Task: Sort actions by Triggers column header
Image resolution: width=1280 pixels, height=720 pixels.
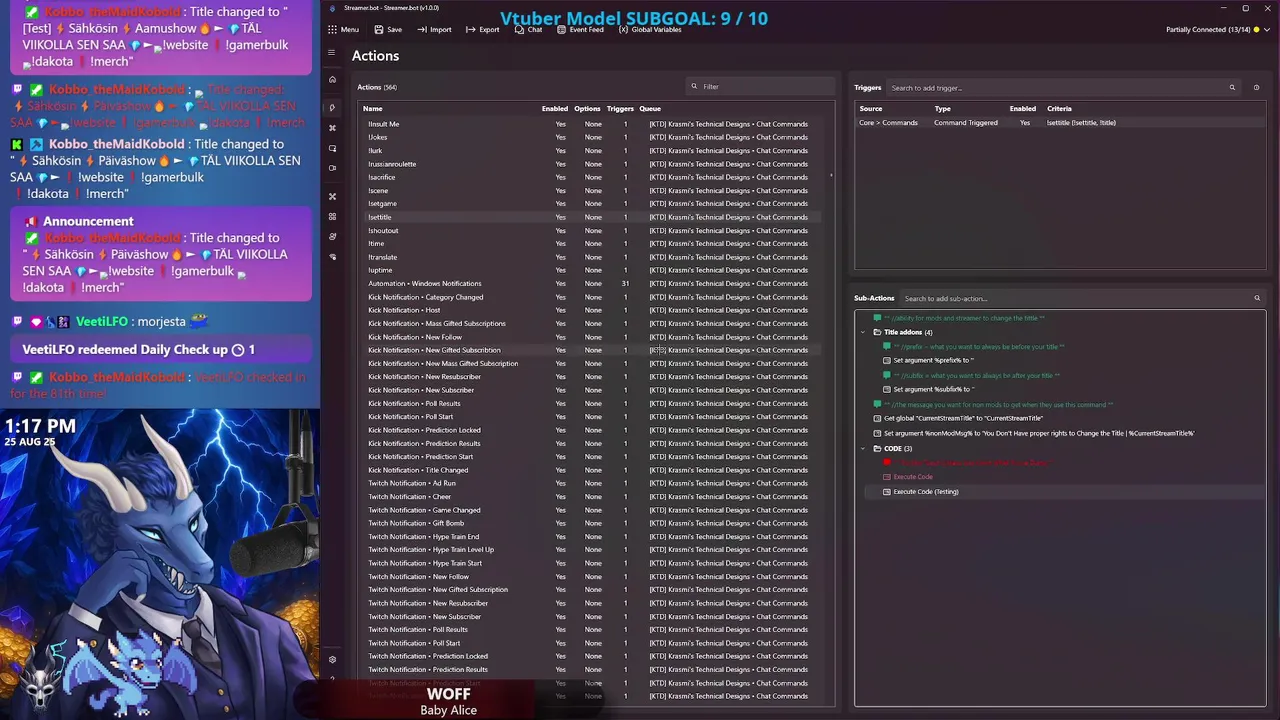Action: [x=620, y=108]
